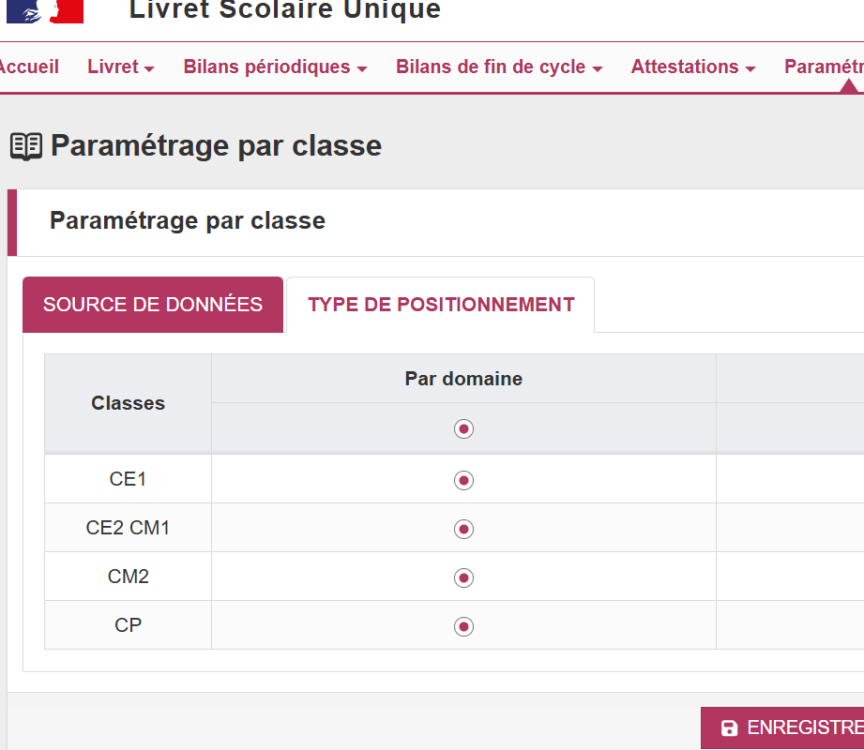Open the Livret dropdown menu
The height and width of the screenshot is (750, 864).
[120, 67]
